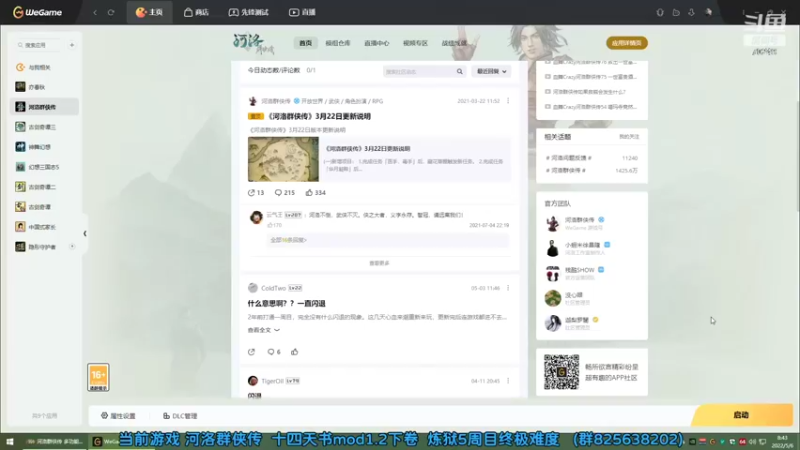Click the WeGame logo

[37, 12]
